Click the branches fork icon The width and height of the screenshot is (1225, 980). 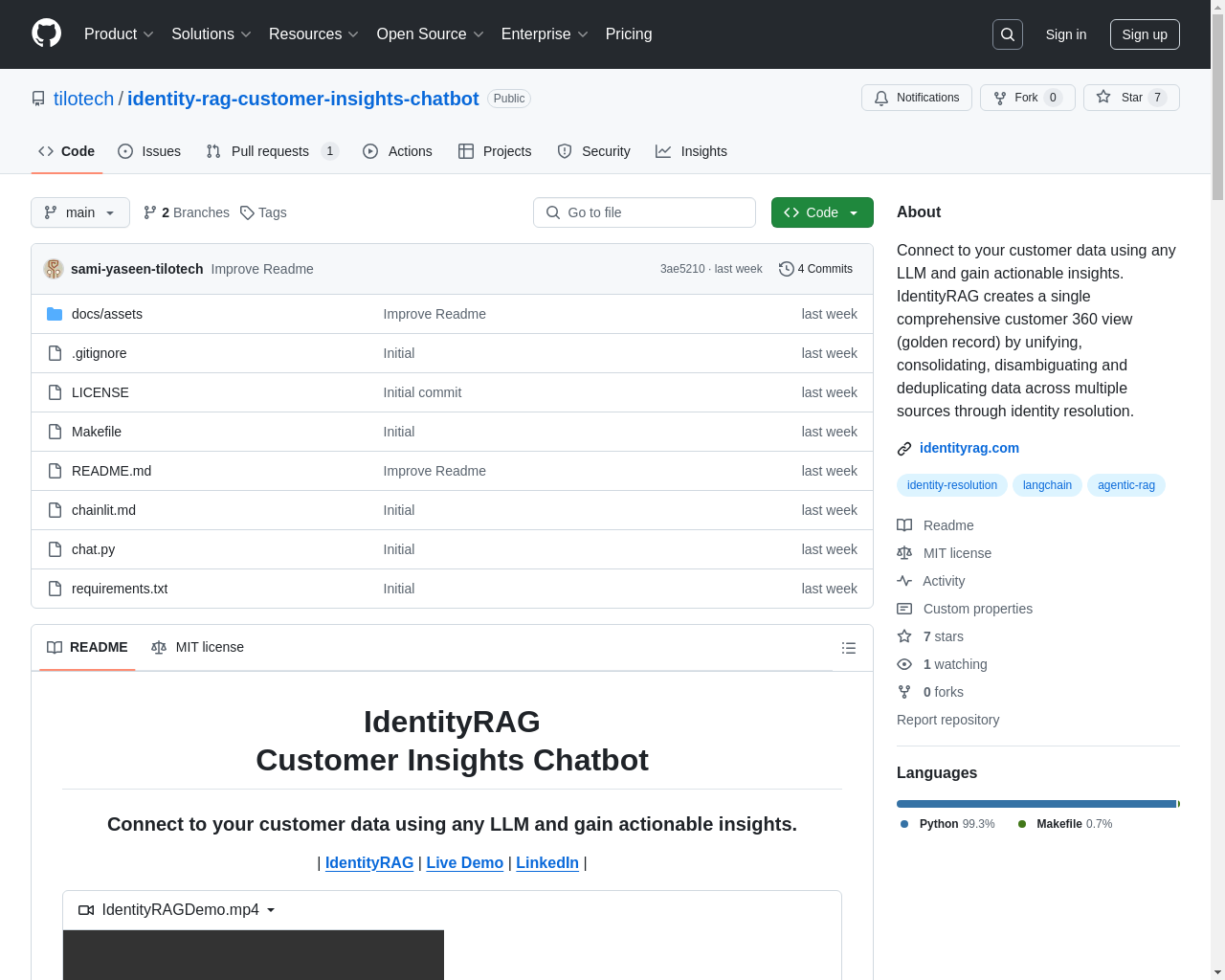[x=150, y=212]
